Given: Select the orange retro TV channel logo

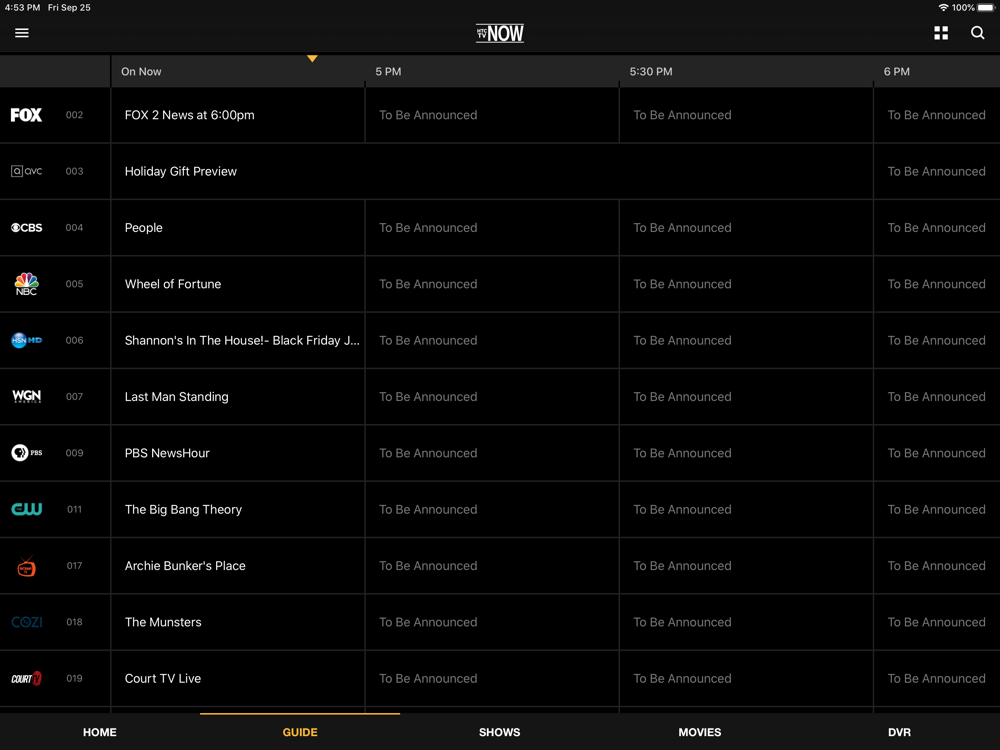Looking at the screenshot, I should click(27, 566).
